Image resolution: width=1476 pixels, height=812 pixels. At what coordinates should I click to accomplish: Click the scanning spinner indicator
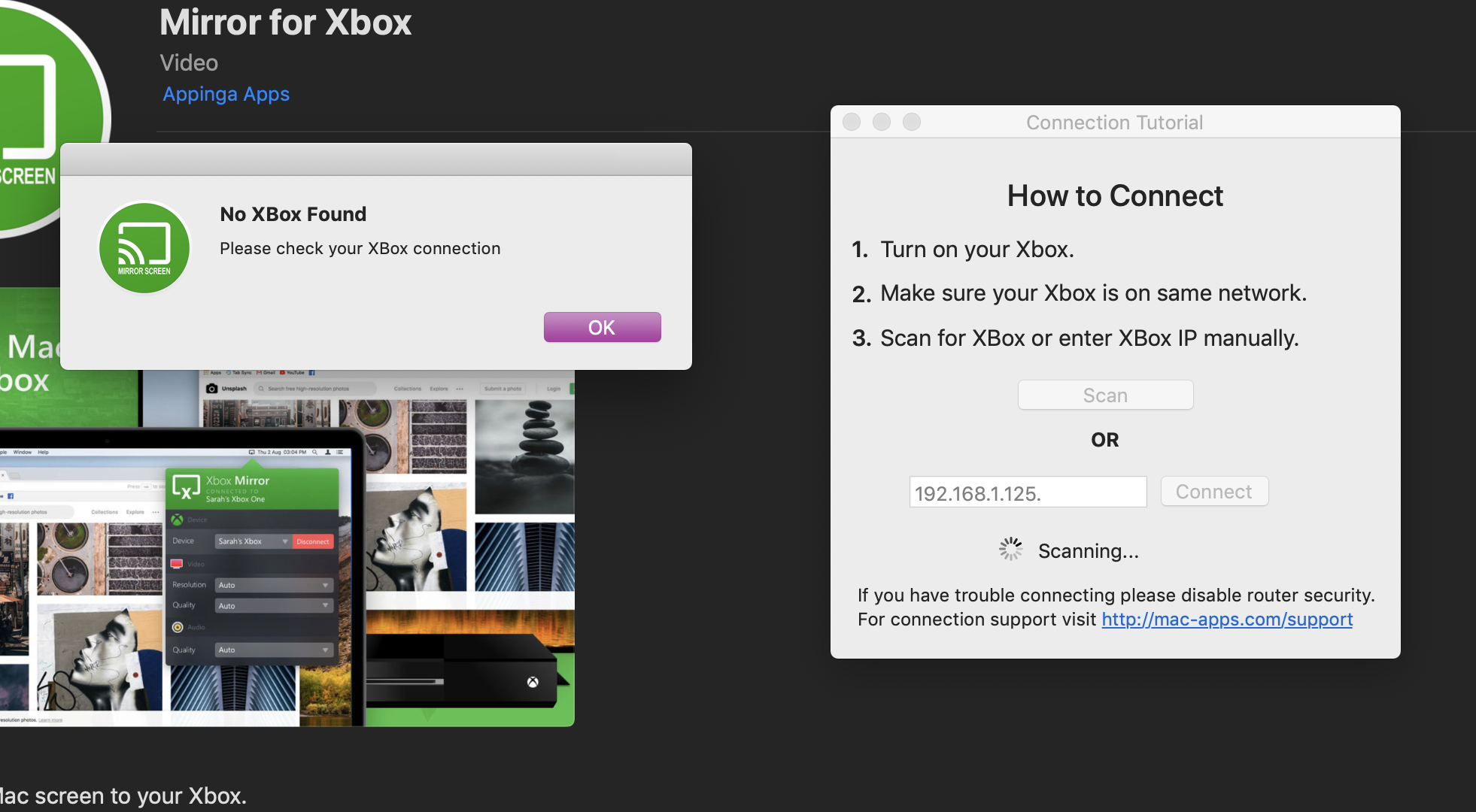click(x=1010, y=549)
